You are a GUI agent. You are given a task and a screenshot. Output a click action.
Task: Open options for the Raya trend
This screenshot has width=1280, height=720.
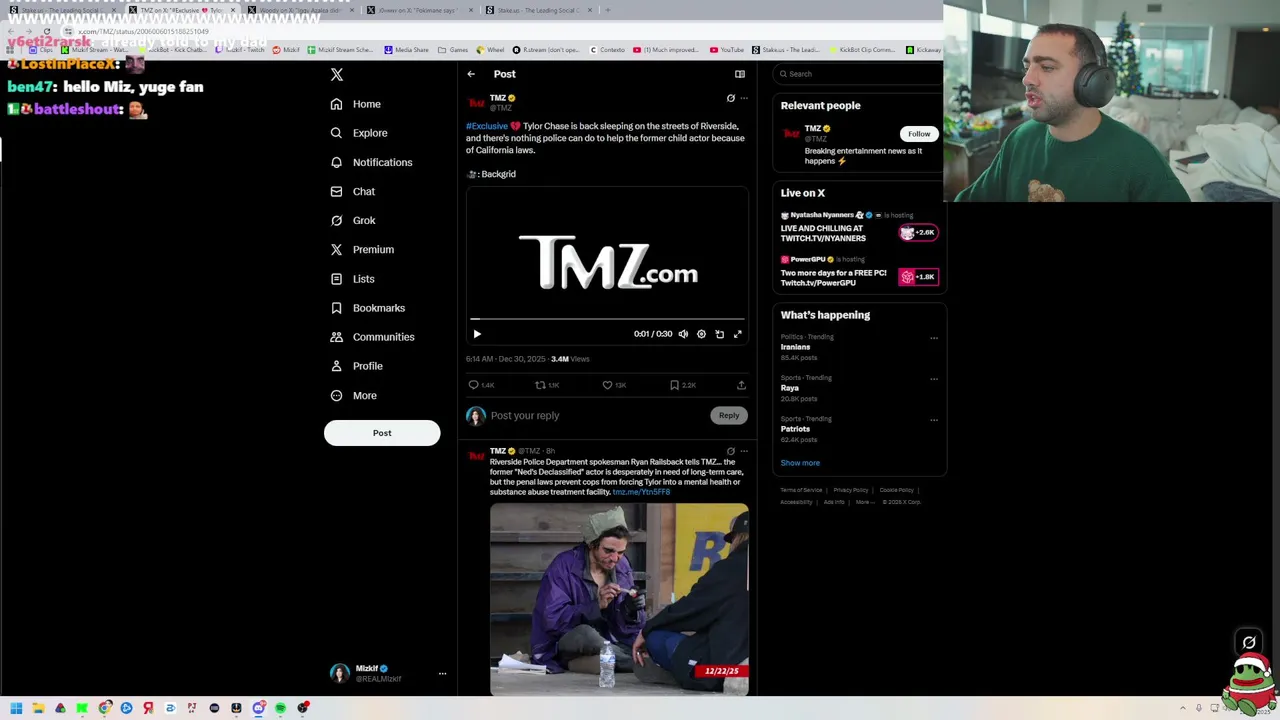tap(934, 379)
